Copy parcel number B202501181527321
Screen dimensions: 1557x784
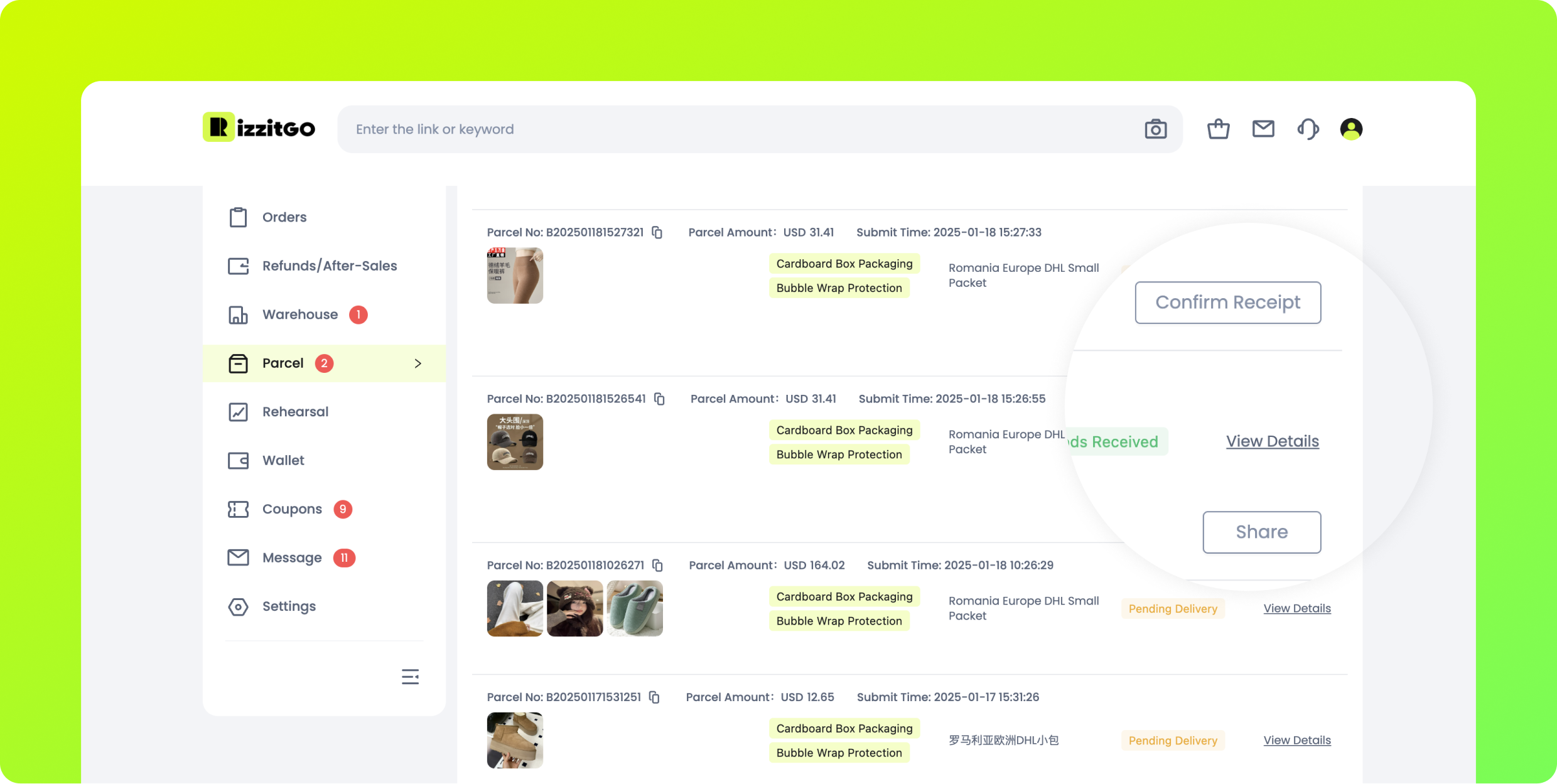pyautogui.click(x=657, y=232)
